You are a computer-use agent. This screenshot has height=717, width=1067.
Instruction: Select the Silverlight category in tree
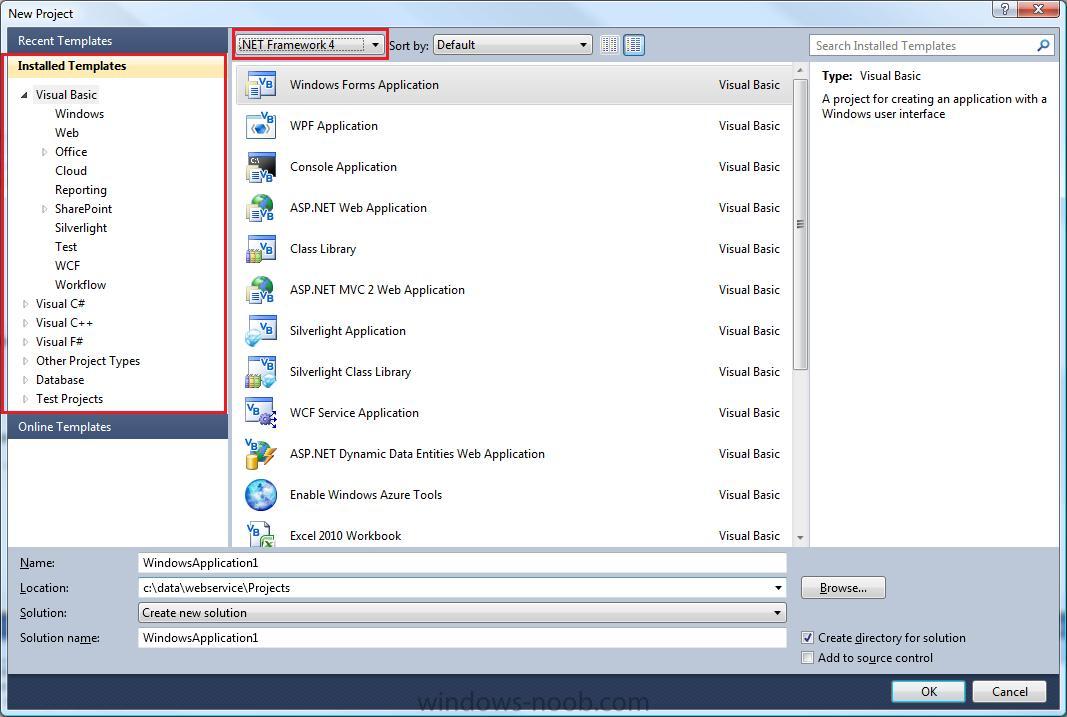click(x=81, y=228)
